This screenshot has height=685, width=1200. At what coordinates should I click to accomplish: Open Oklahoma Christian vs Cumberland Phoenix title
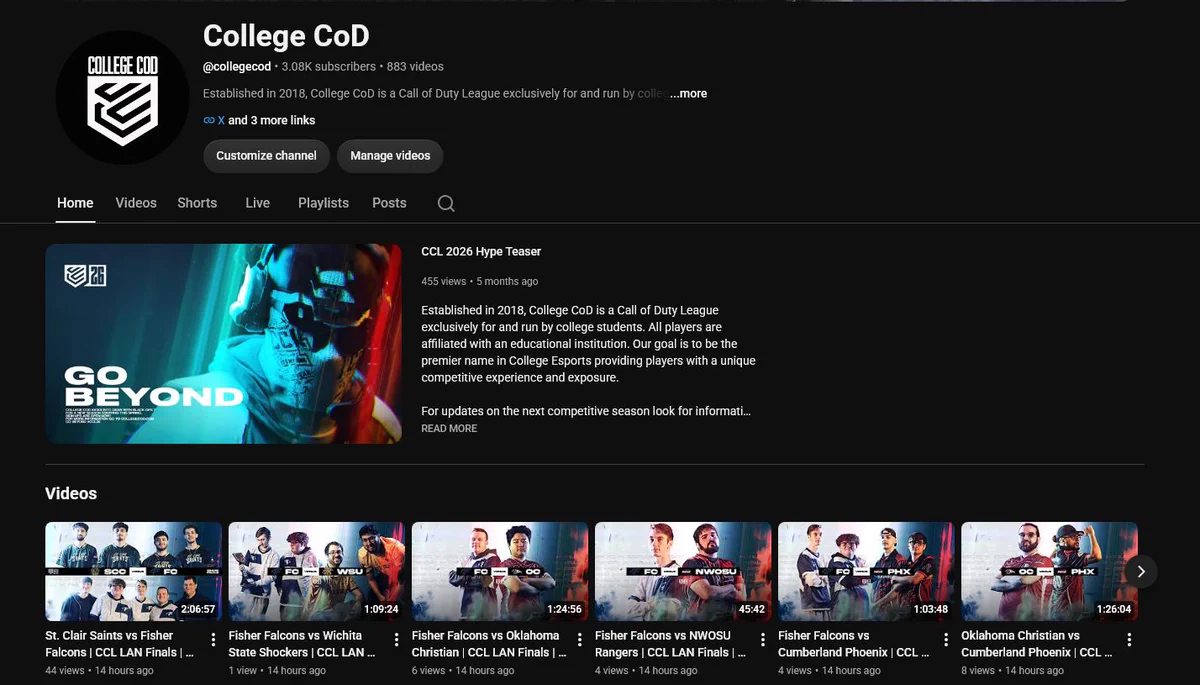coord(1037,644)
